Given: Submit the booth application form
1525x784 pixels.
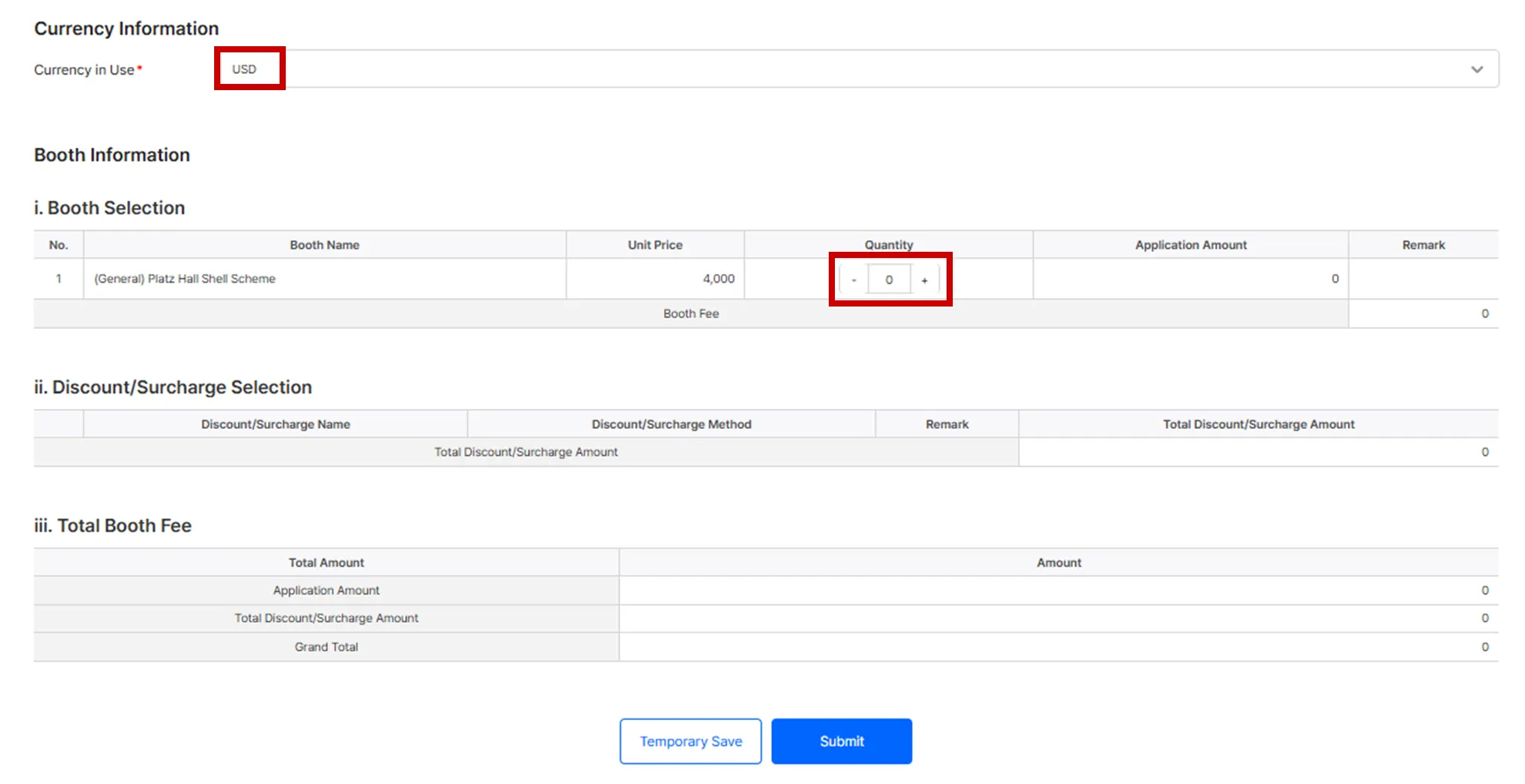Looking at the screenshot, I should click(x=841, y=741).
